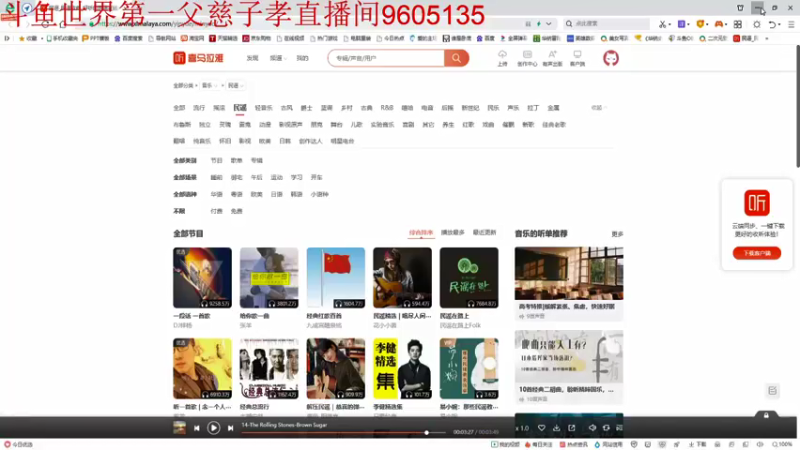This screenshot has width=800, height=450.
Task: Click the orange search magnifier button
Action: click(456, 58)
